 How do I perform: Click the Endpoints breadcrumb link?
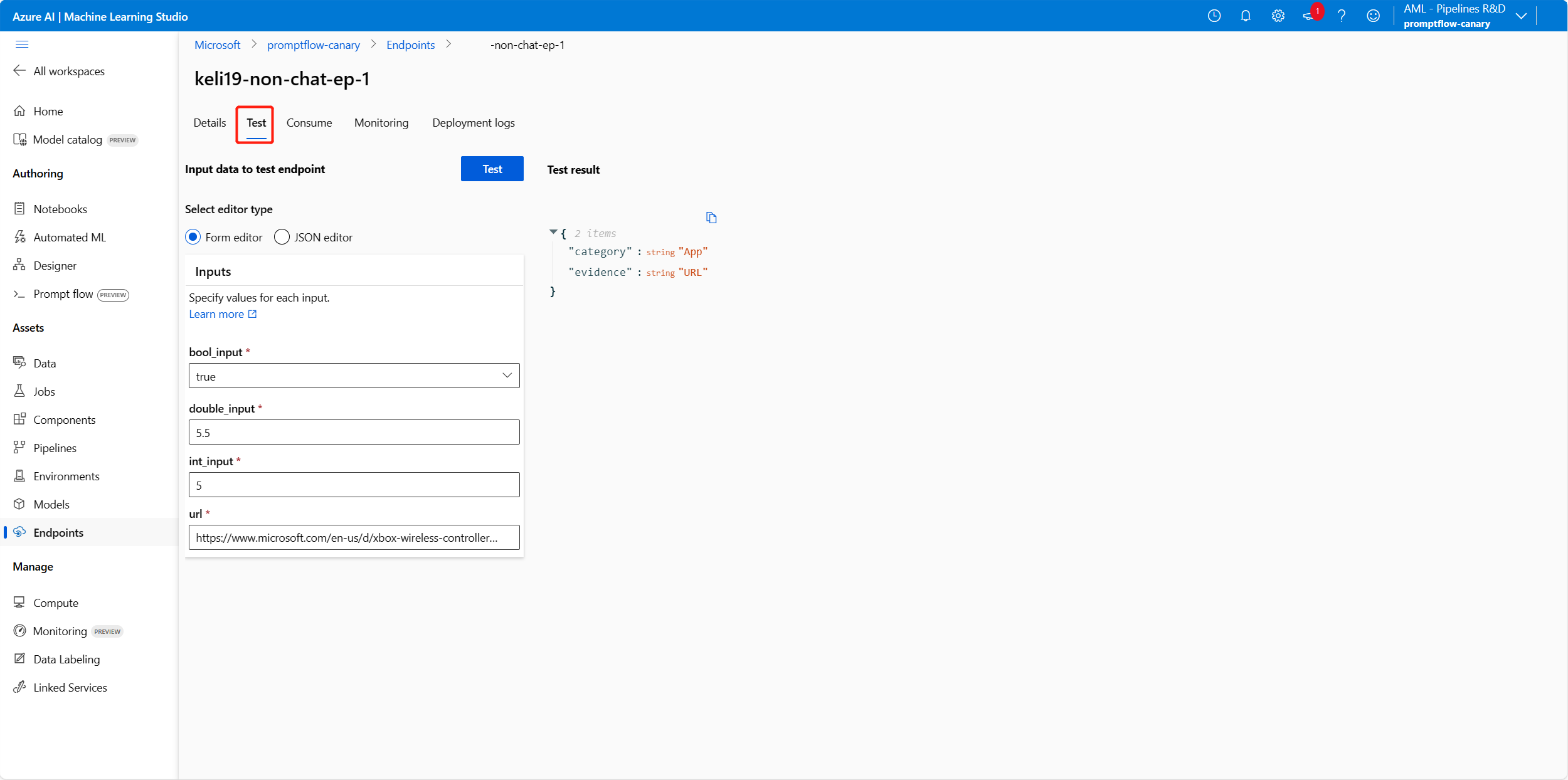click(410, 45)
